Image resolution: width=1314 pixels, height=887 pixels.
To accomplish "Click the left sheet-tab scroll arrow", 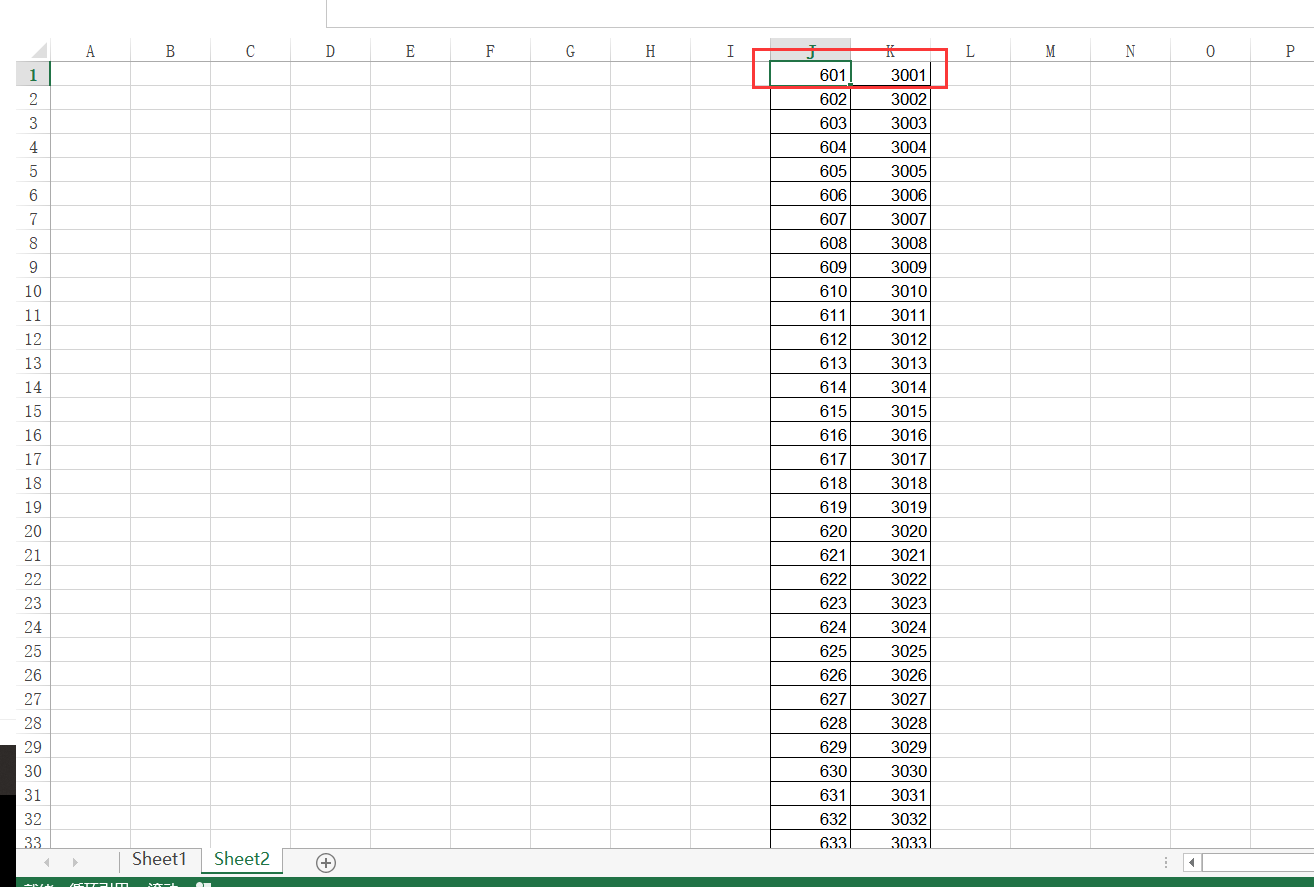I will (46, 860).
